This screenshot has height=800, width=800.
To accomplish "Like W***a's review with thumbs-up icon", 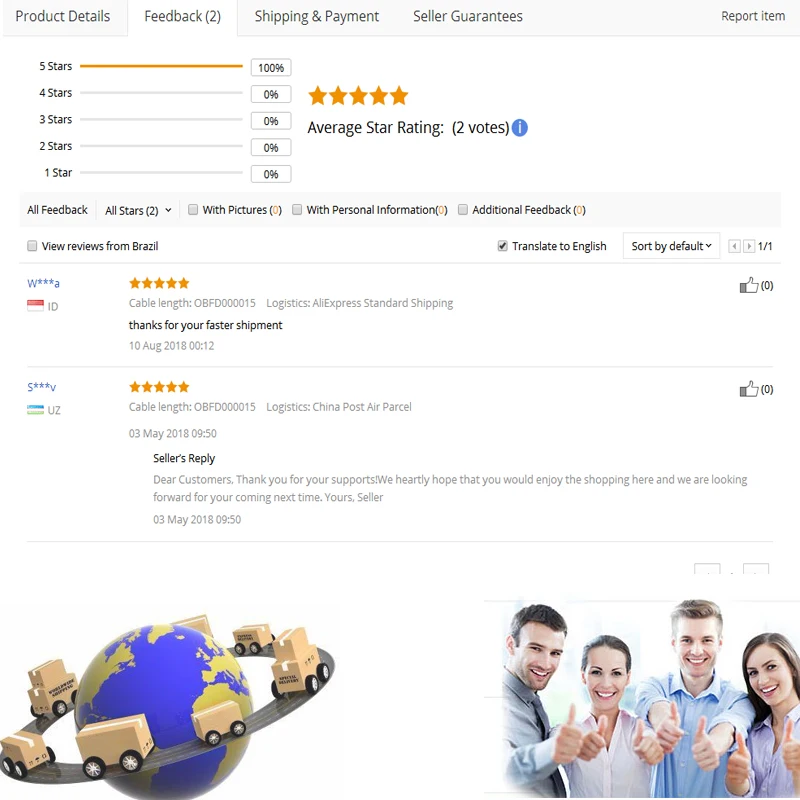I will pos(748,285).
